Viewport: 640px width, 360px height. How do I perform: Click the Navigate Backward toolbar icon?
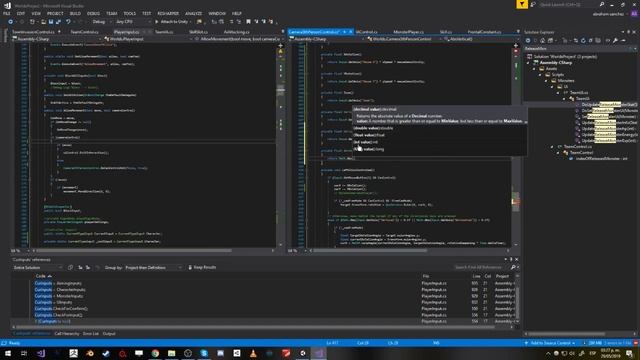click(x=11, y=22)
